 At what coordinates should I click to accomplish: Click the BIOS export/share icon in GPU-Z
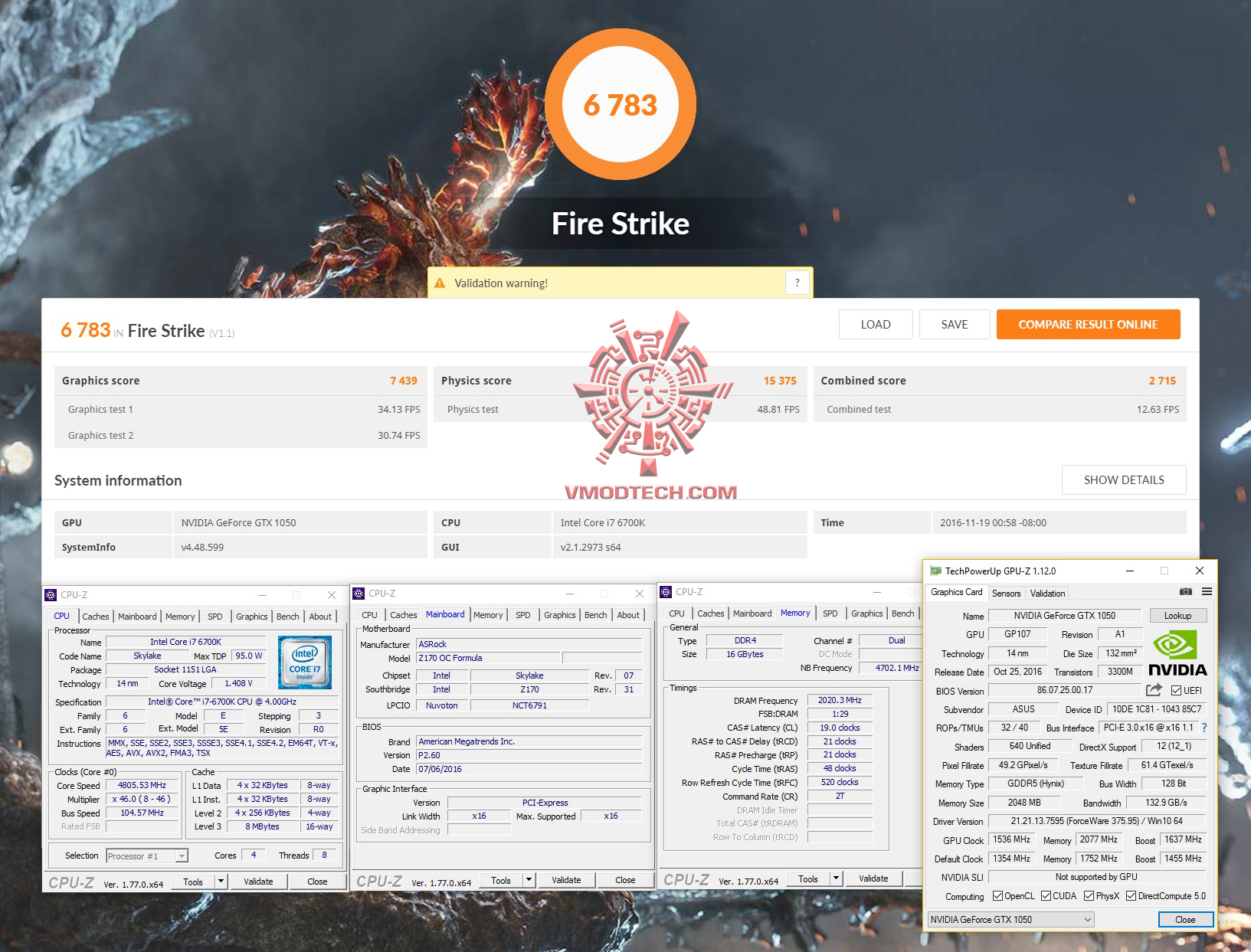[x=1154, y=689]
